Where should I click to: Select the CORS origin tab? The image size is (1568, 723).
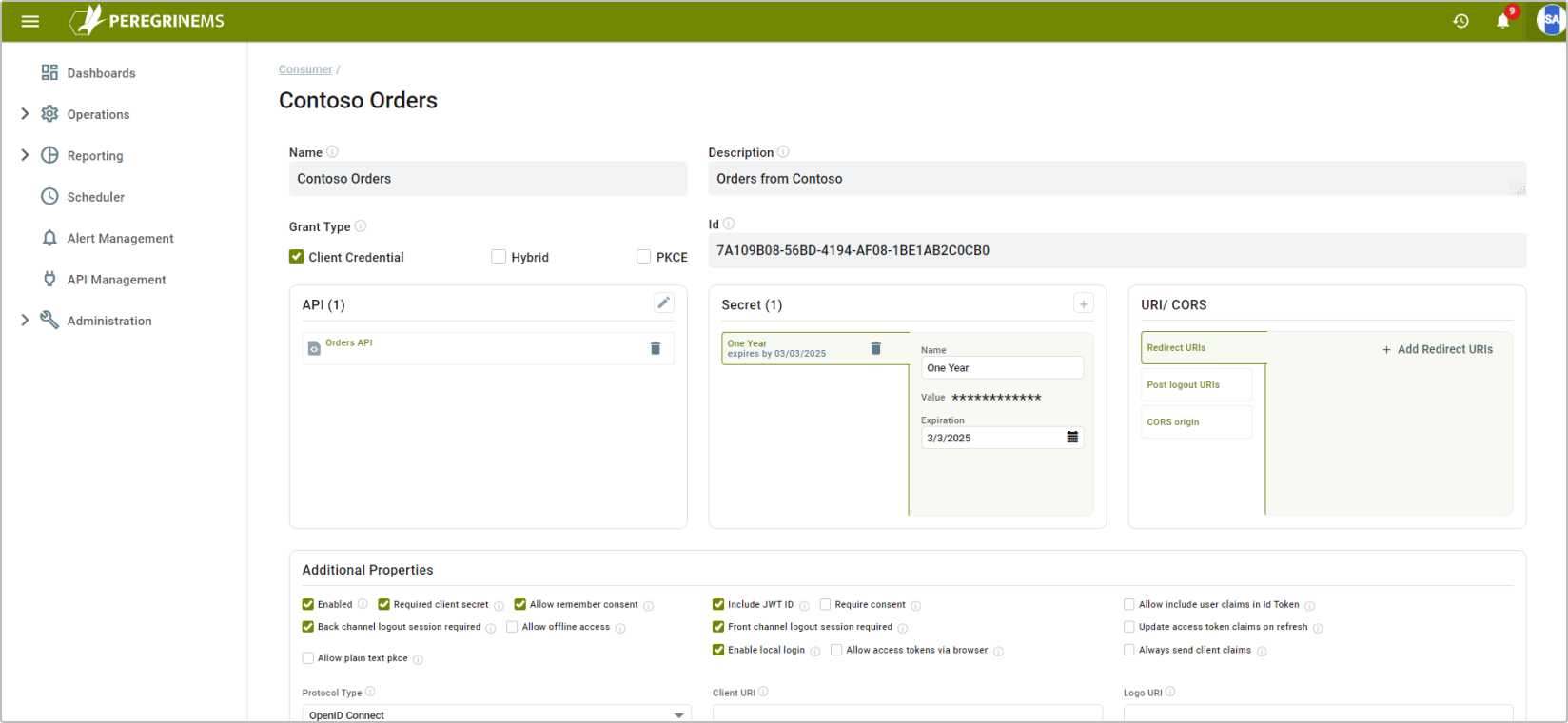click(1197, 421)
